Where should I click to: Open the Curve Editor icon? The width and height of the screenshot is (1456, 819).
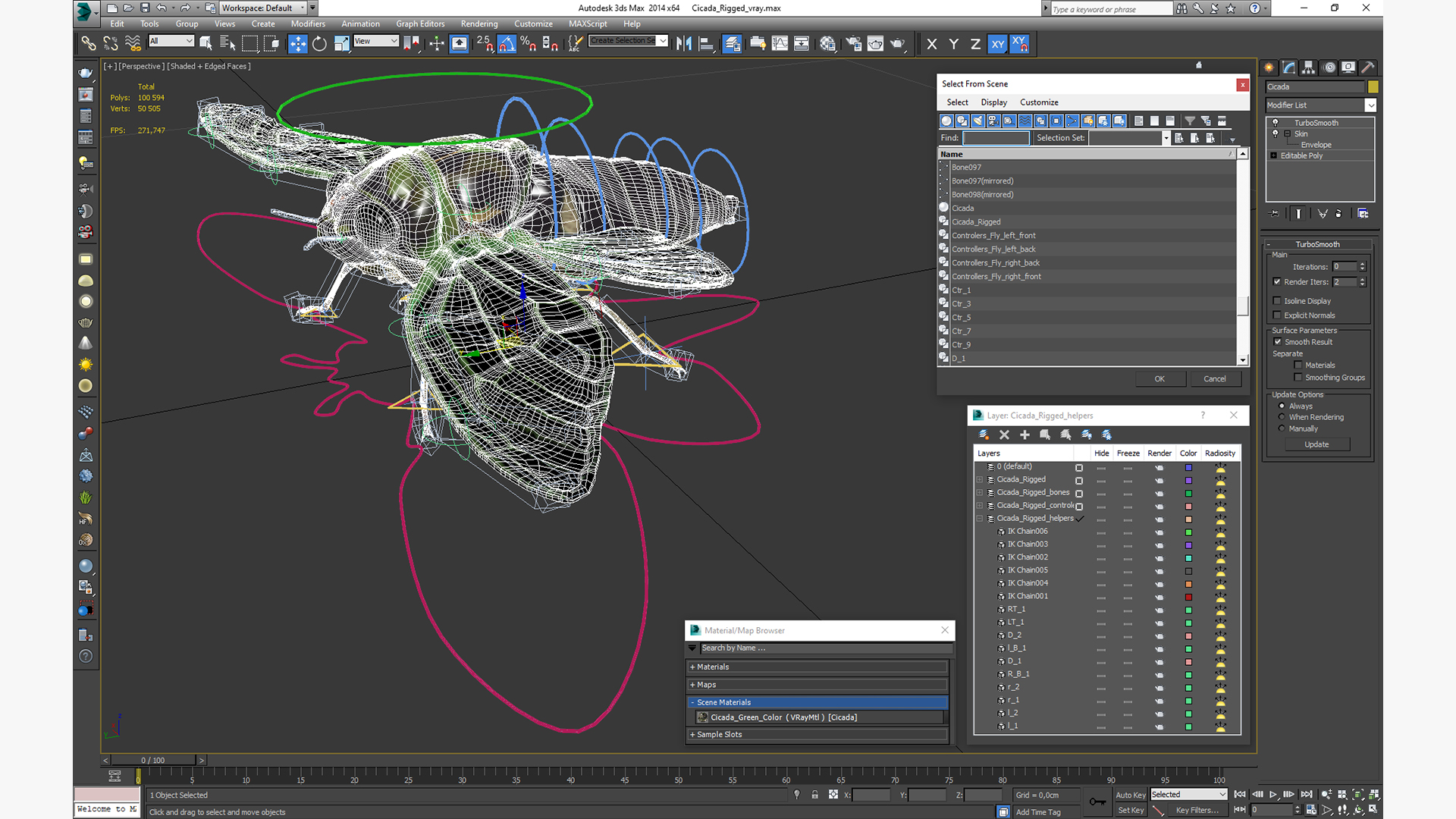point(780,44)
